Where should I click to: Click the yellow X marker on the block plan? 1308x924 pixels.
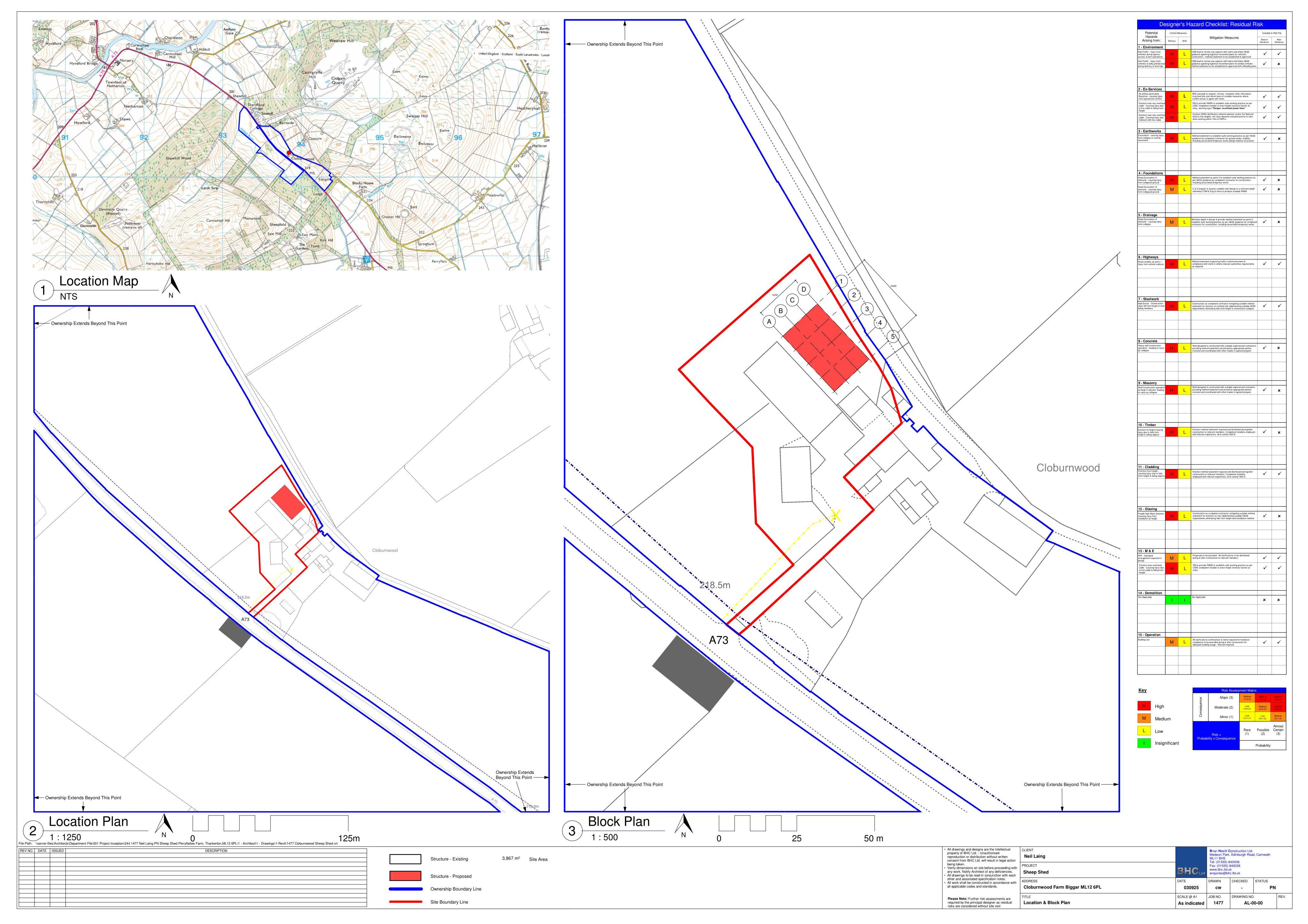pos(836,515)
